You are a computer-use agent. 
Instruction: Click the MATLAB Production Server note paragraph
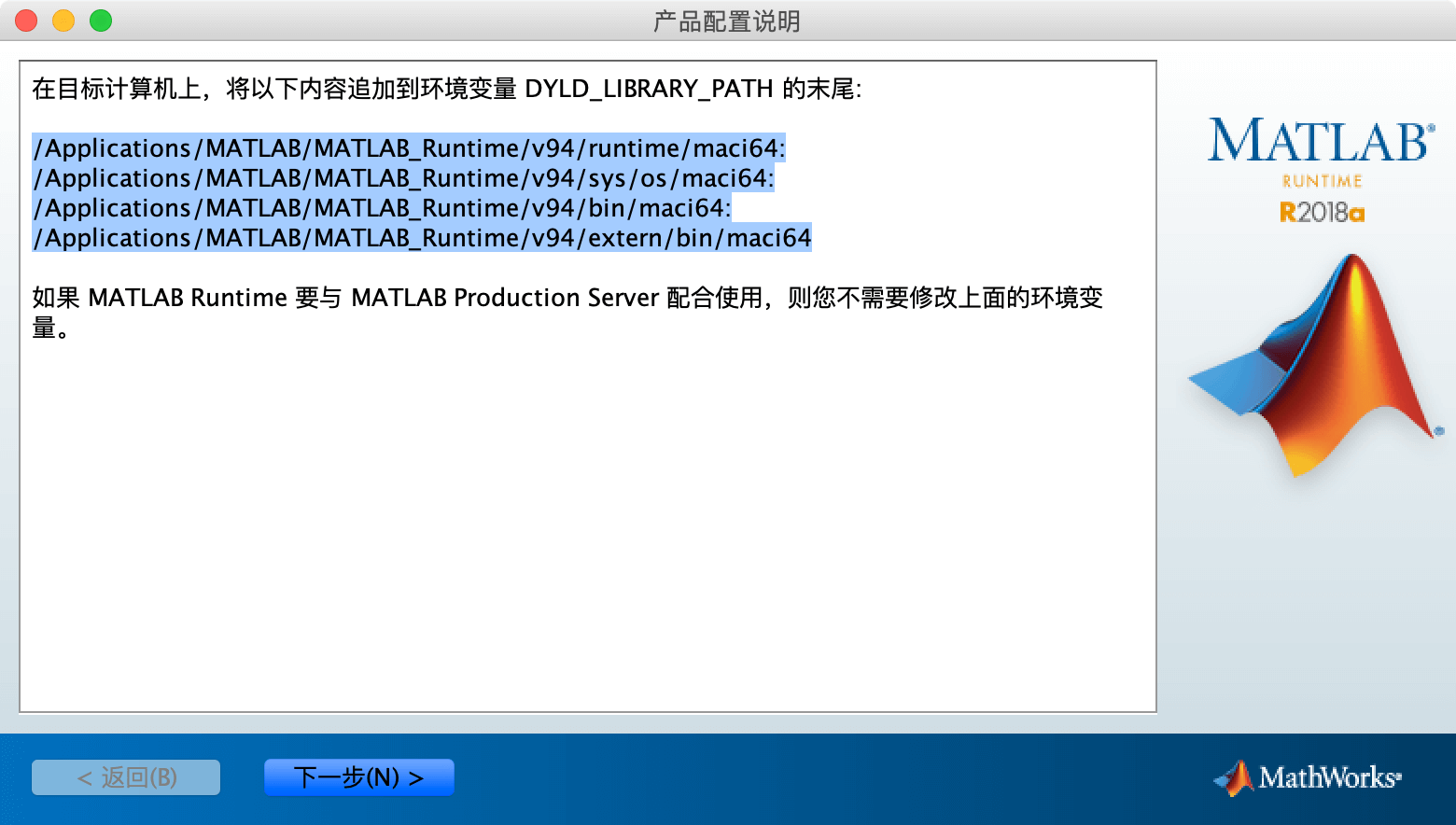point(567,312)
